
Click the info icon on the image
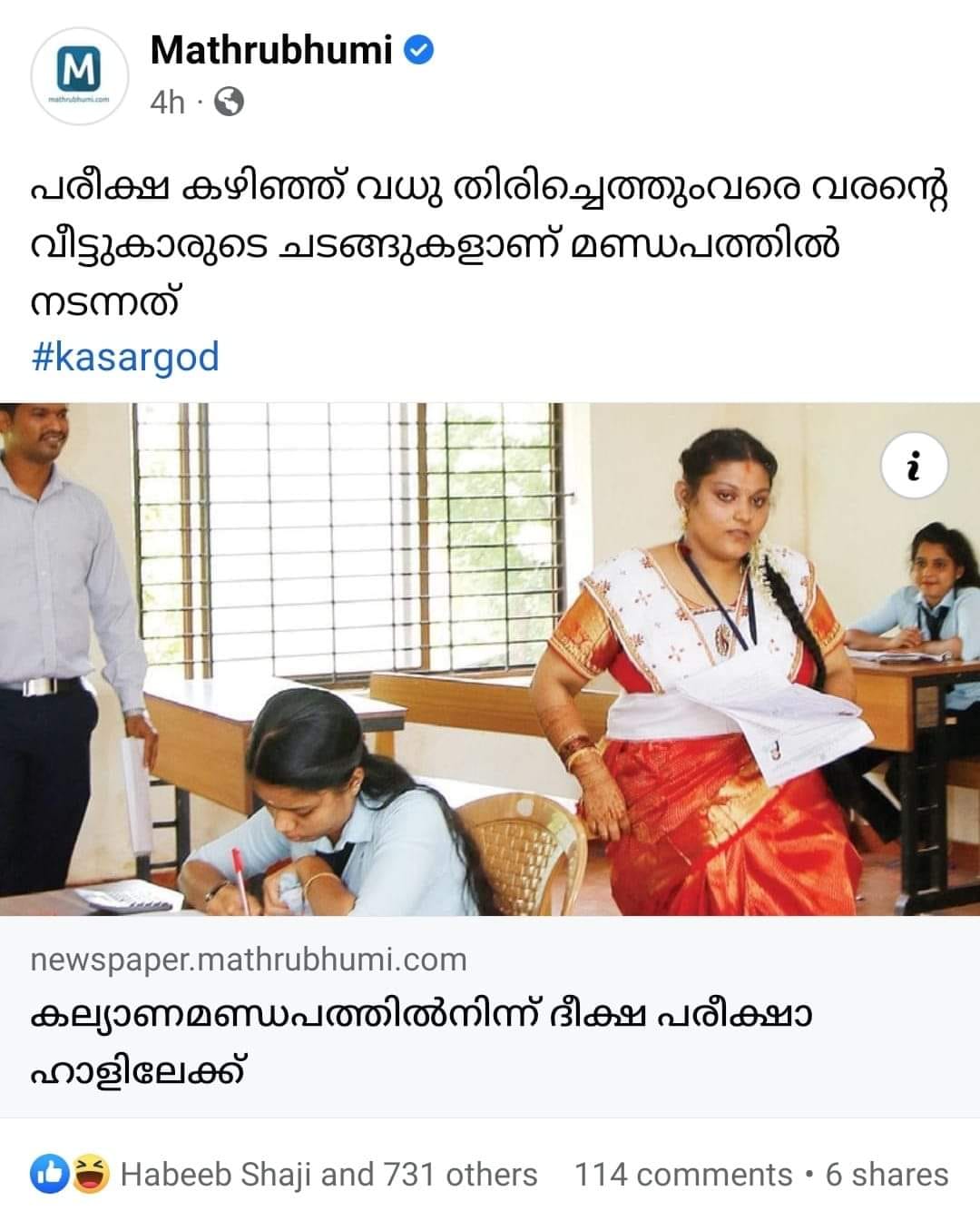tap(915, 468)
